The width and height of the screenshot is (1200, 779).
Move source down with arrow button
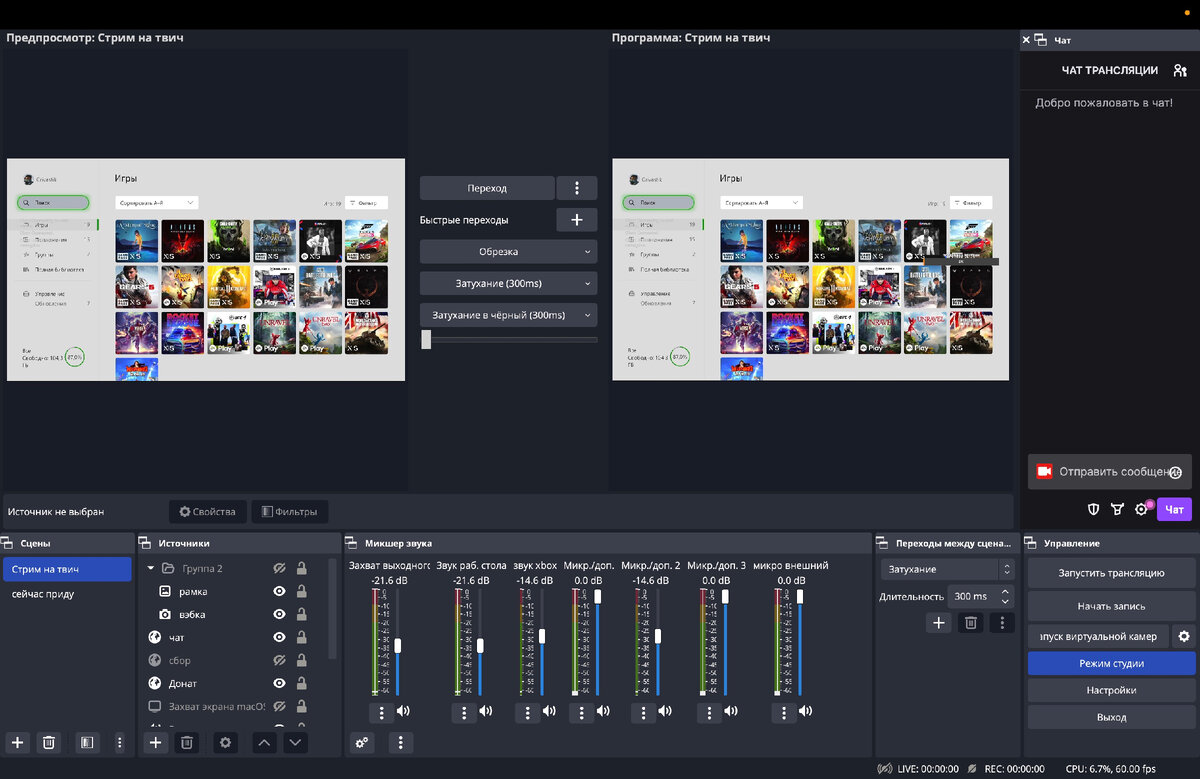pos(295,742)
